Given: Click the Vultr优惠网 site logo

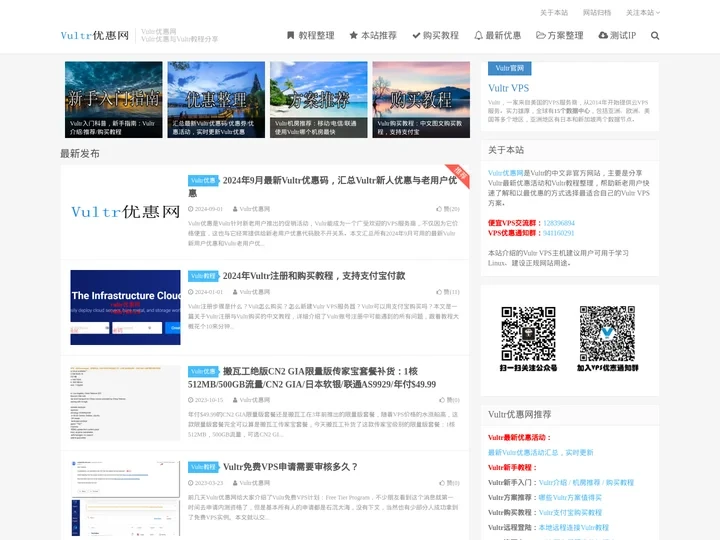Looking at the screenshot, I should point(95,35).
